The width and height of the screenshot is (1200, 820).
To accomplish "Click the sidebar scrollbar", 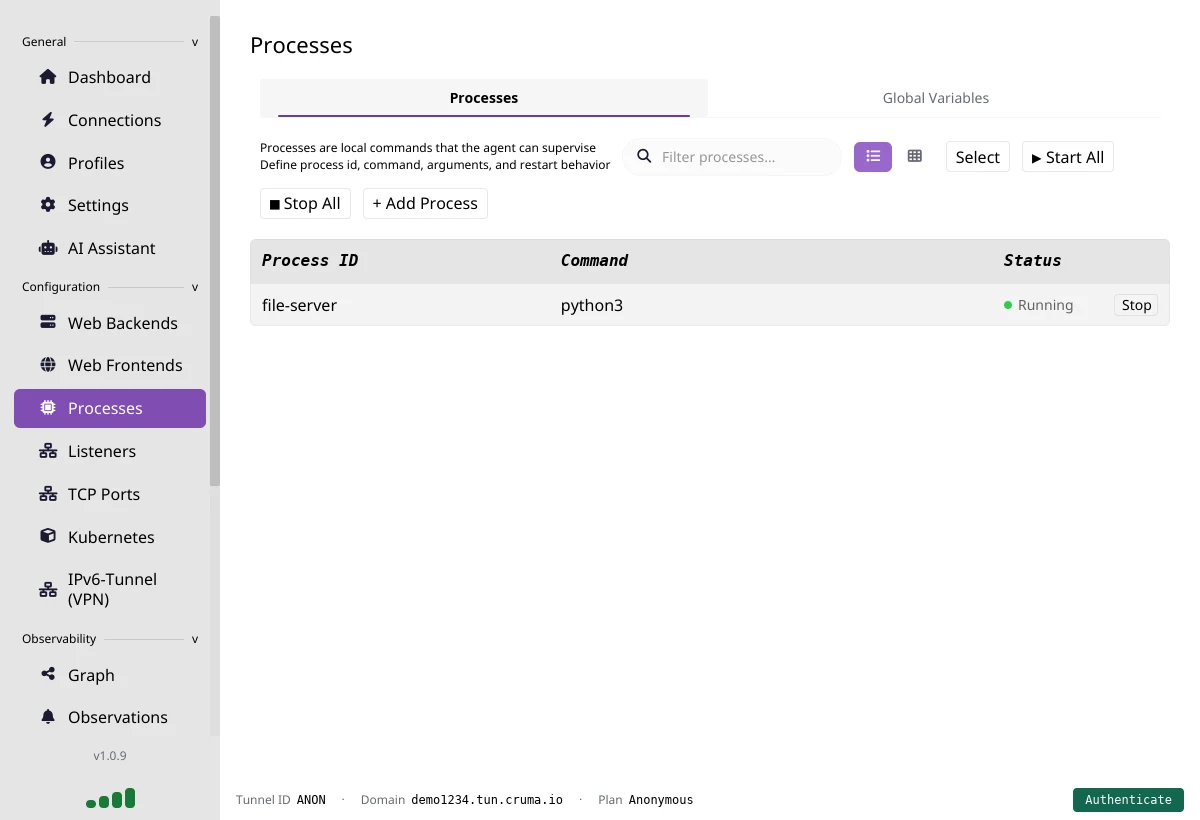I will [x=214, y=250].
